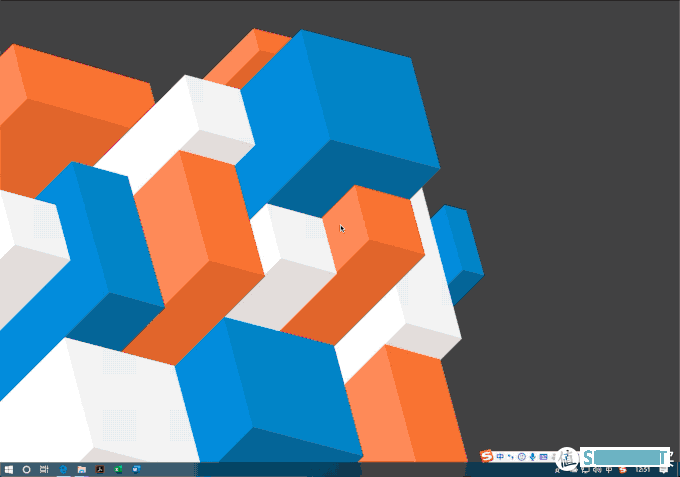Open Sogou soft keyboard icon
The width and height of the screenshot is (680, 477).
click(x=543, y=457)
